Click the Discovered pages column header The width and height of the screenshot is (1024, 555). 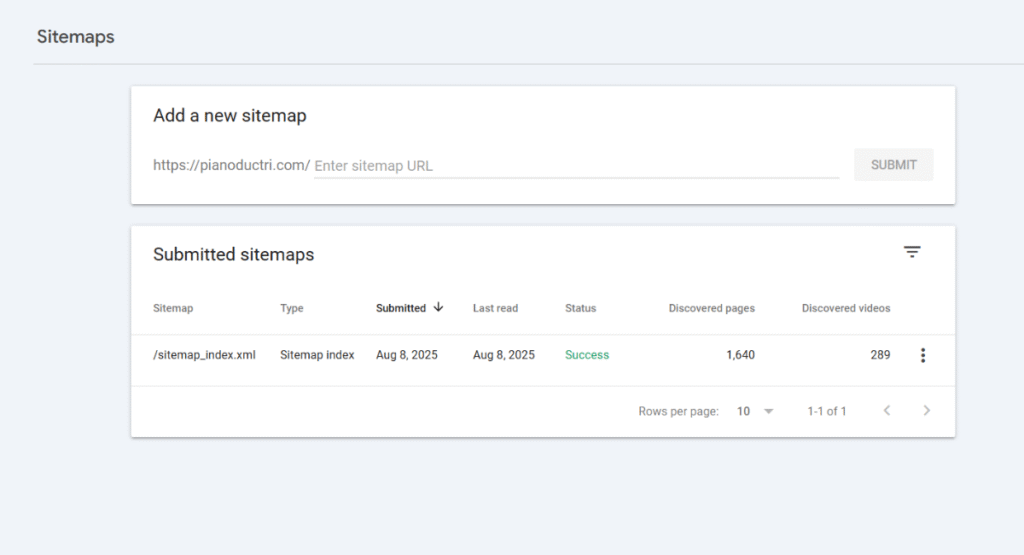point(711,308)
